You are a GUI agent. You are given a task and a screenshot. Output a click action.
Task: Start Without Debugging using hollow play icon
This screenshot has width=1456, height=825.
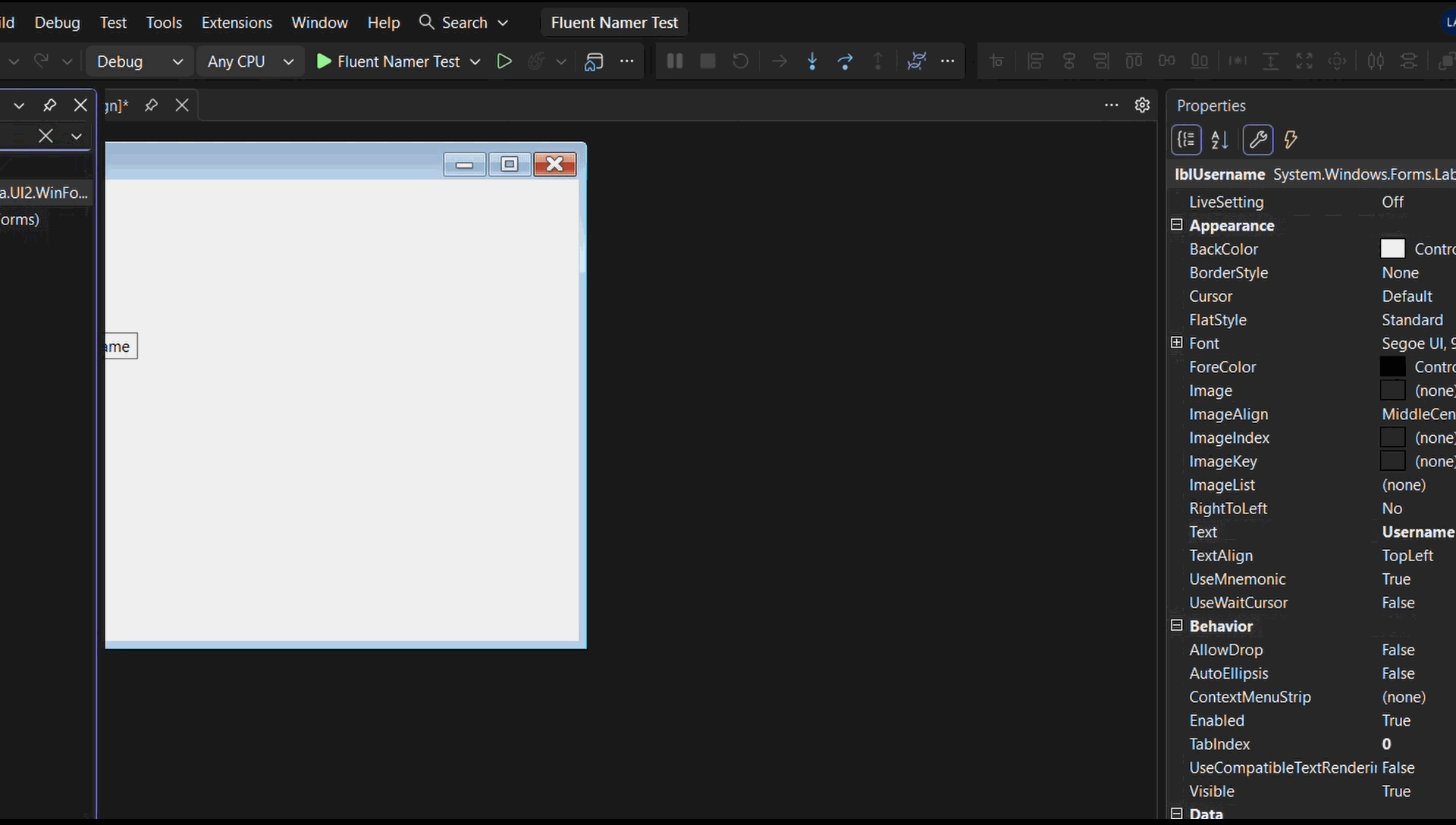point(504,61)
